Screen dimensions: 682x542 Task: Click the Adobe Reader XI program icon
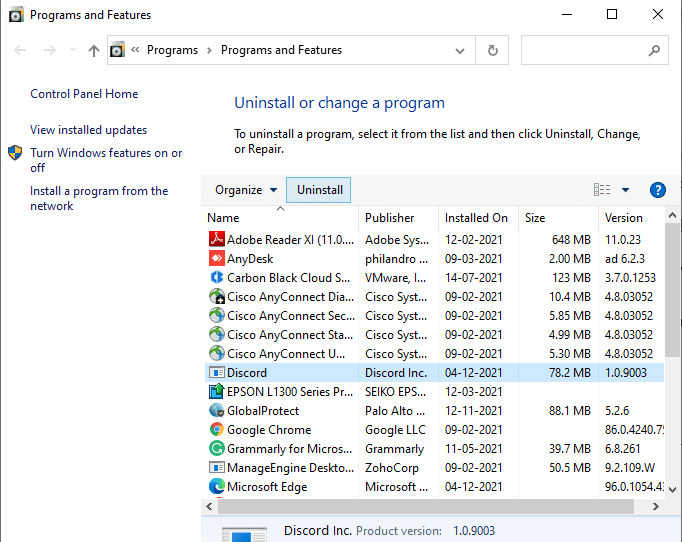click(x=217, y=239)
